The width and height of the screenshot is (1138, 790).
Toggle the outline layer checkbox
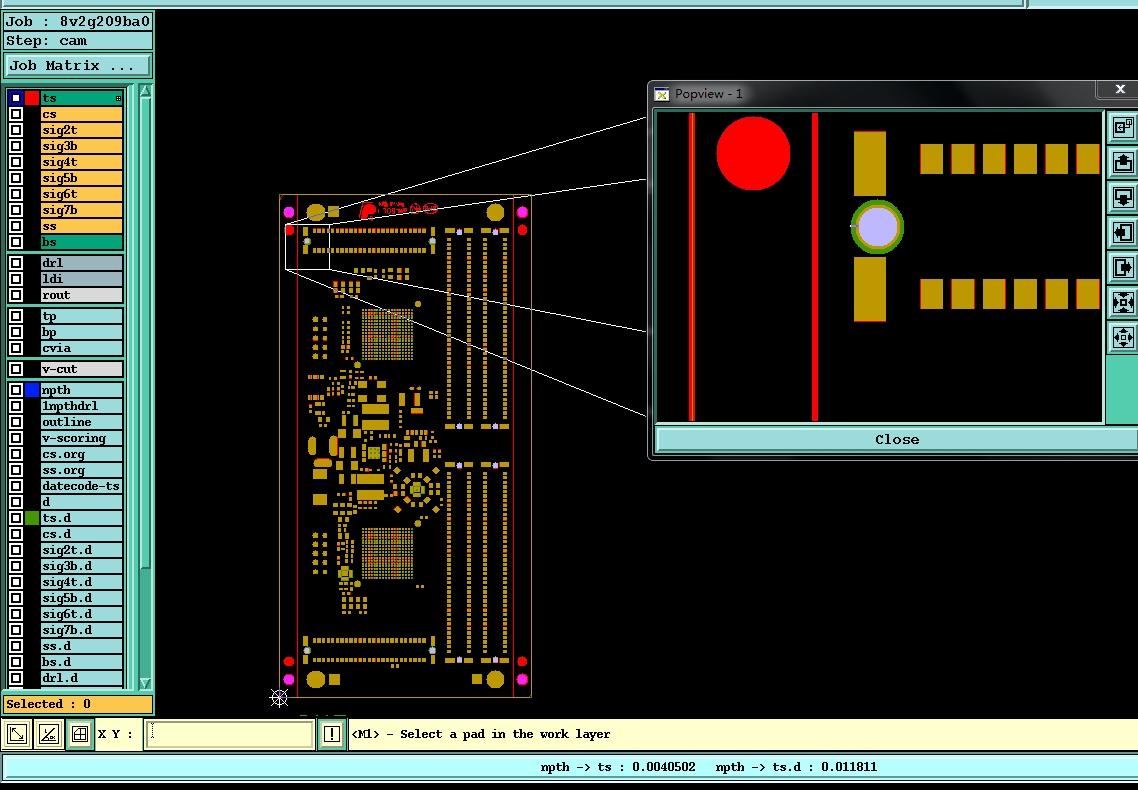tap(15, 421)
